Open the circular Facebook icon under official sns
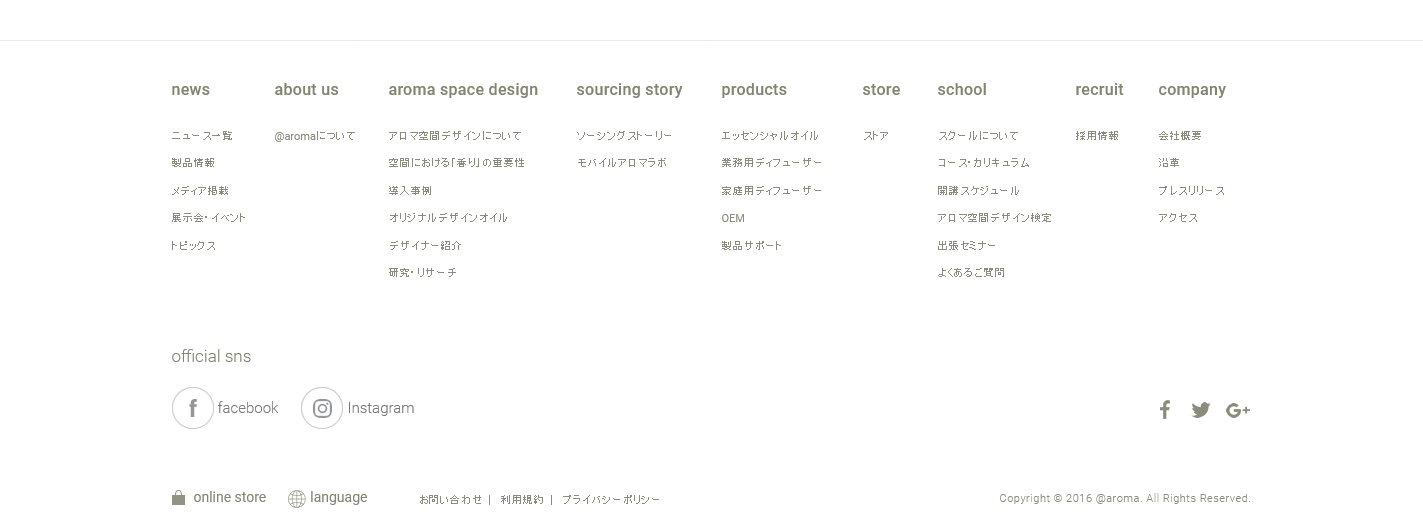 click(193, 408)
